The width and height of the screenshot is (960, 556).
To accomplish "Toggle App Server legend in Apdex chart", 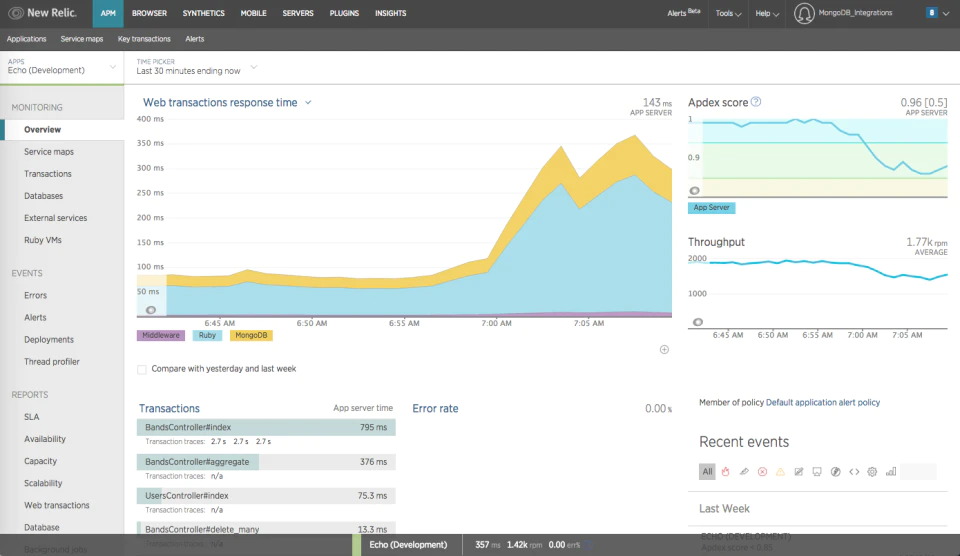I will (711, 208).
